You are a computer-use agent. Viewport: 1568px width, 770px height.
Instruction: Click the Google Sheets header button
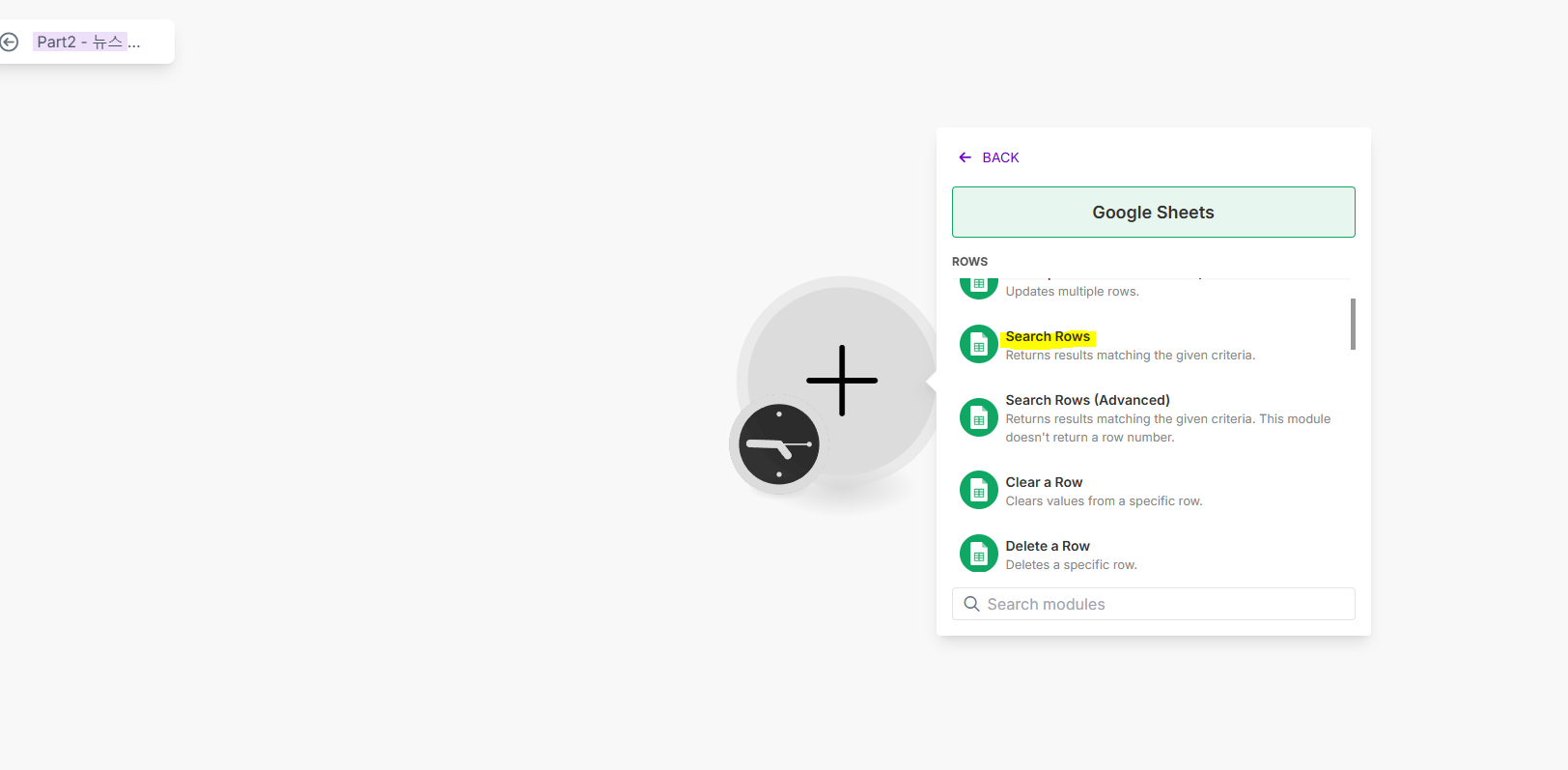coord(1153,213)
